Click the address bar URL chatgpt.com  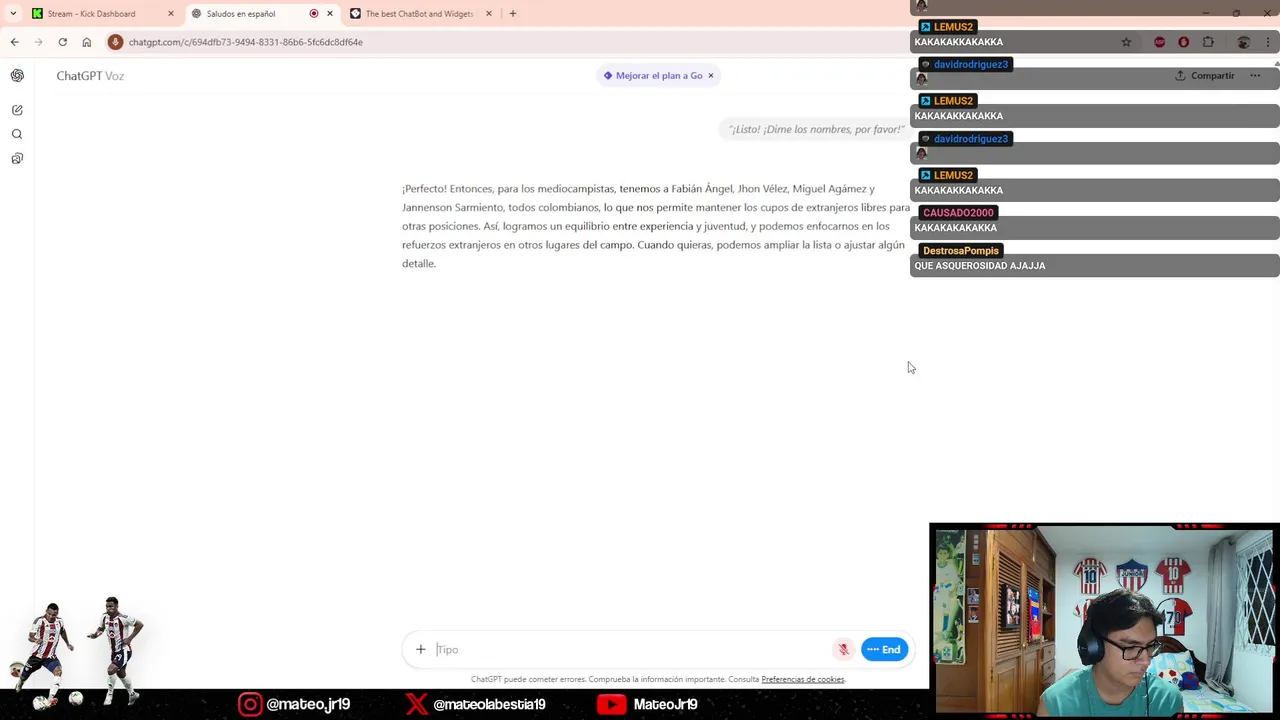click(246, 42)
